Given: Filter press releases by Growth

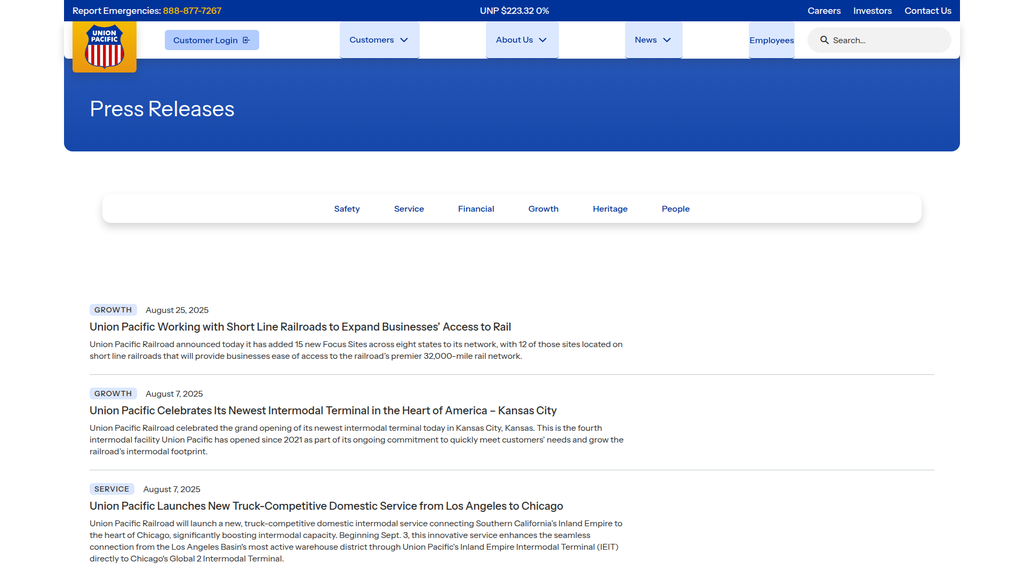Looking at the screenshot, I should 543,209.
